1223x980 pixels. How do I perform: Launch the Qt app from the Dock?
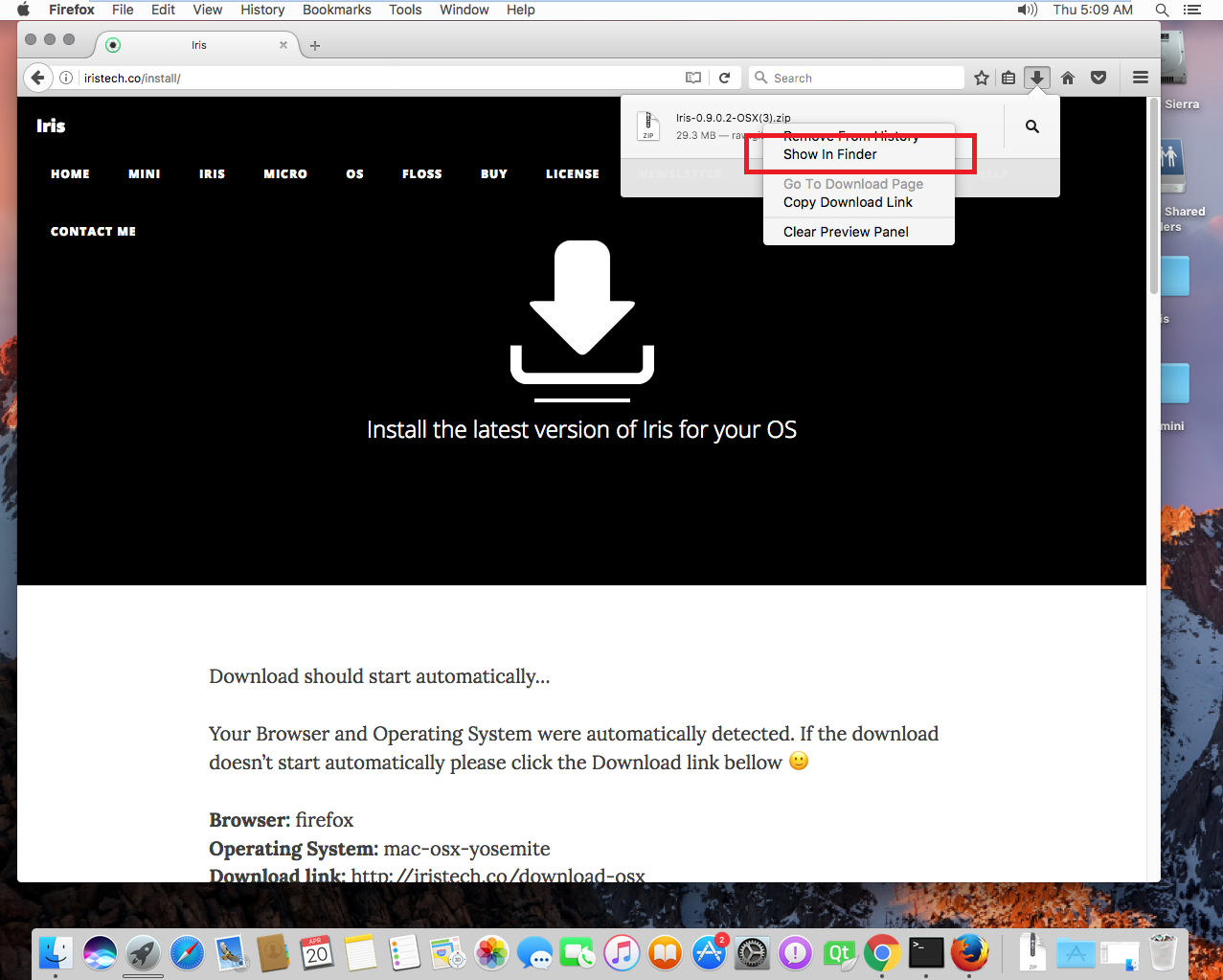[x=839, y=953]
